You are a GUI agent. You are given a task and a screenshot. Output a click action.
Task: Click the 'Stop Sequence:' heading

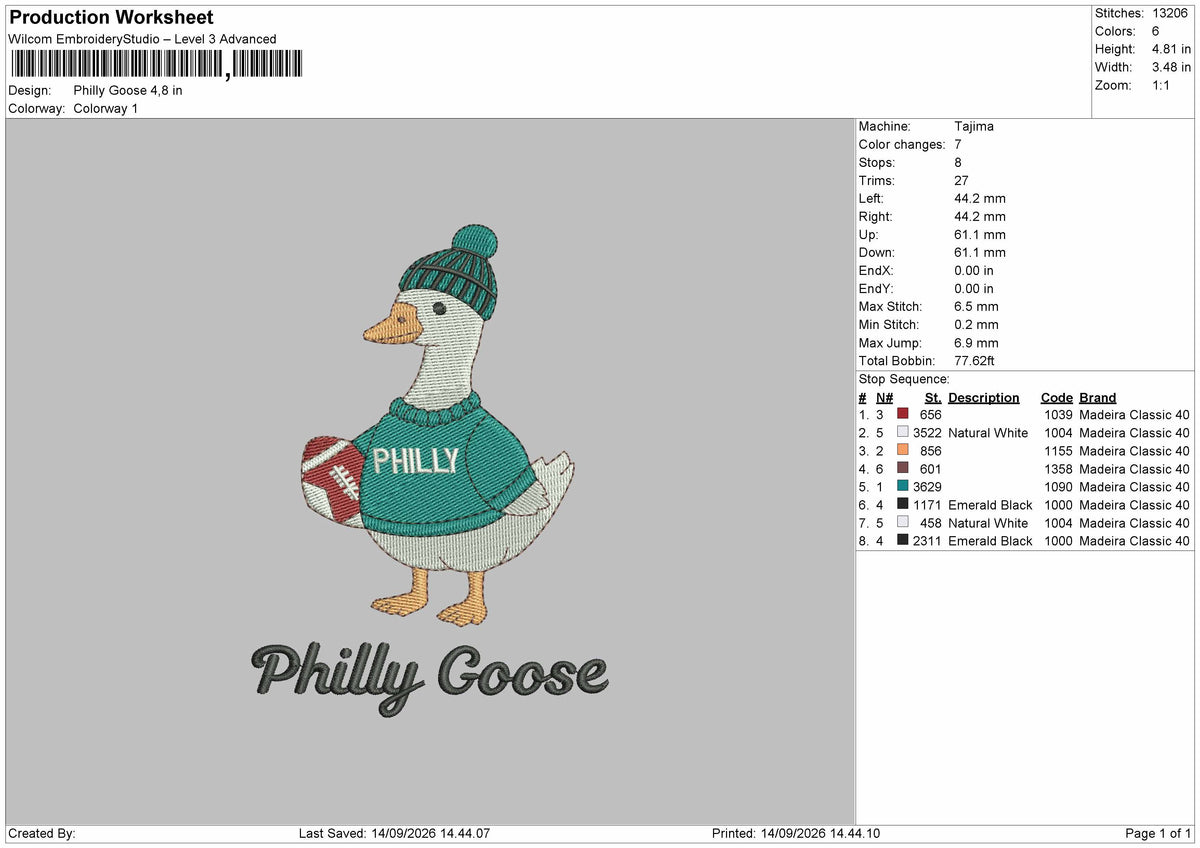904,380
